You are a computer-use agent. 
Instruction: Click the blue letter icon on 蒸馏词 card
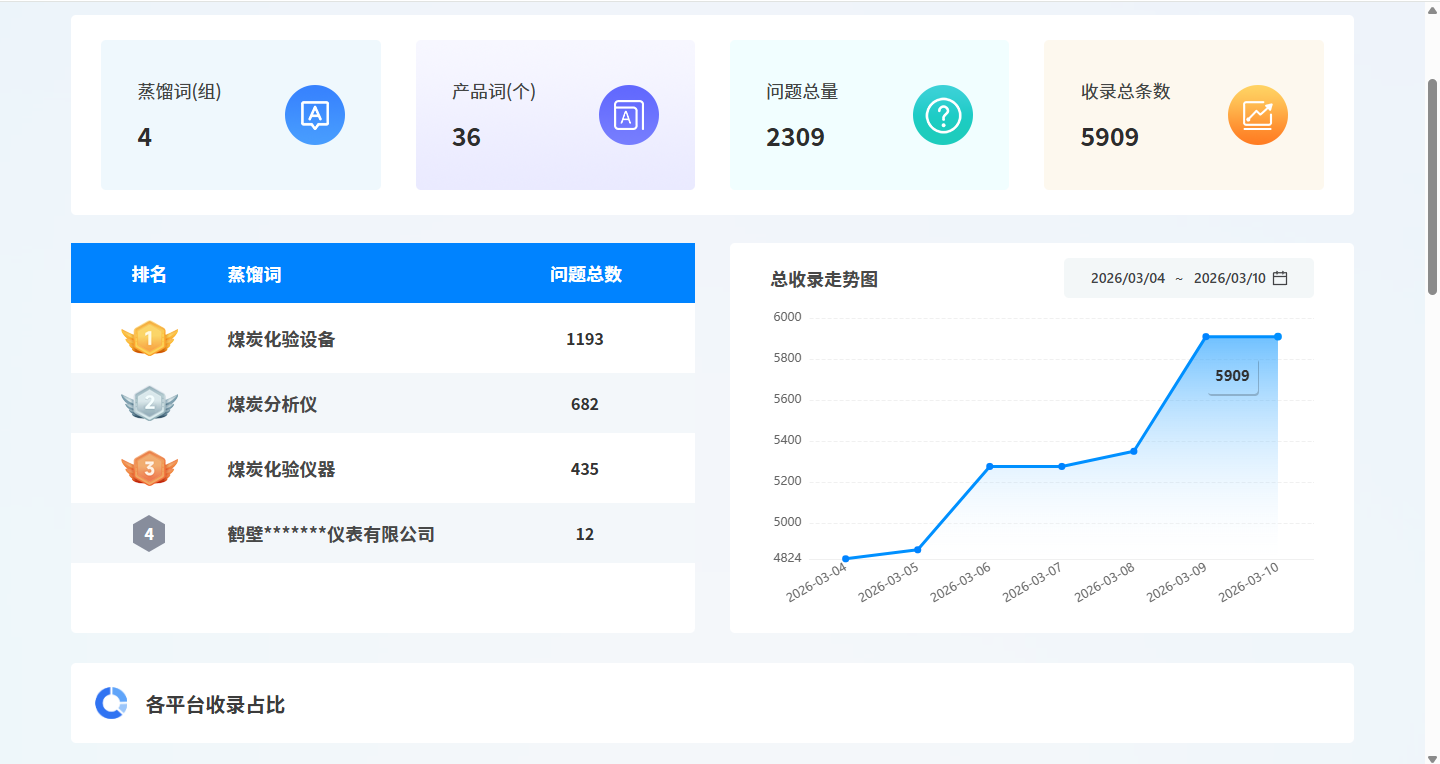(x=315, y=115)
